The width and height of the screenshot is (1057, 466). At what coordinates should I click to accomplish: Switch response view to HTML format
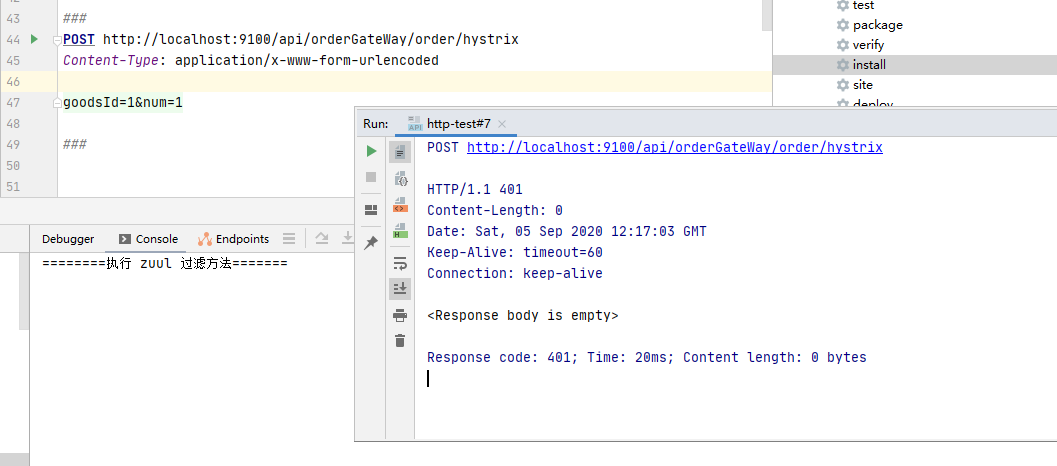point(400,231)
